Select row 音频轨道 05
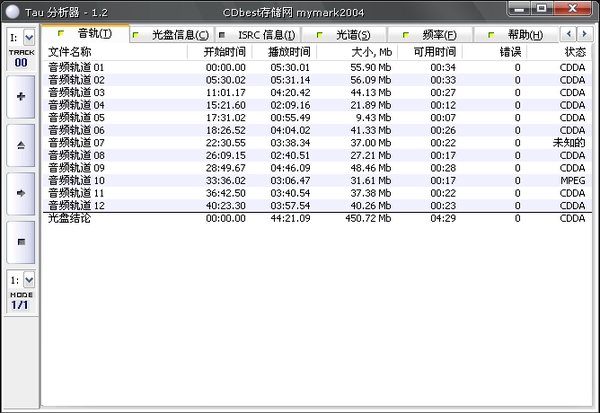This screenshot has height=413, width=600. 317,118
